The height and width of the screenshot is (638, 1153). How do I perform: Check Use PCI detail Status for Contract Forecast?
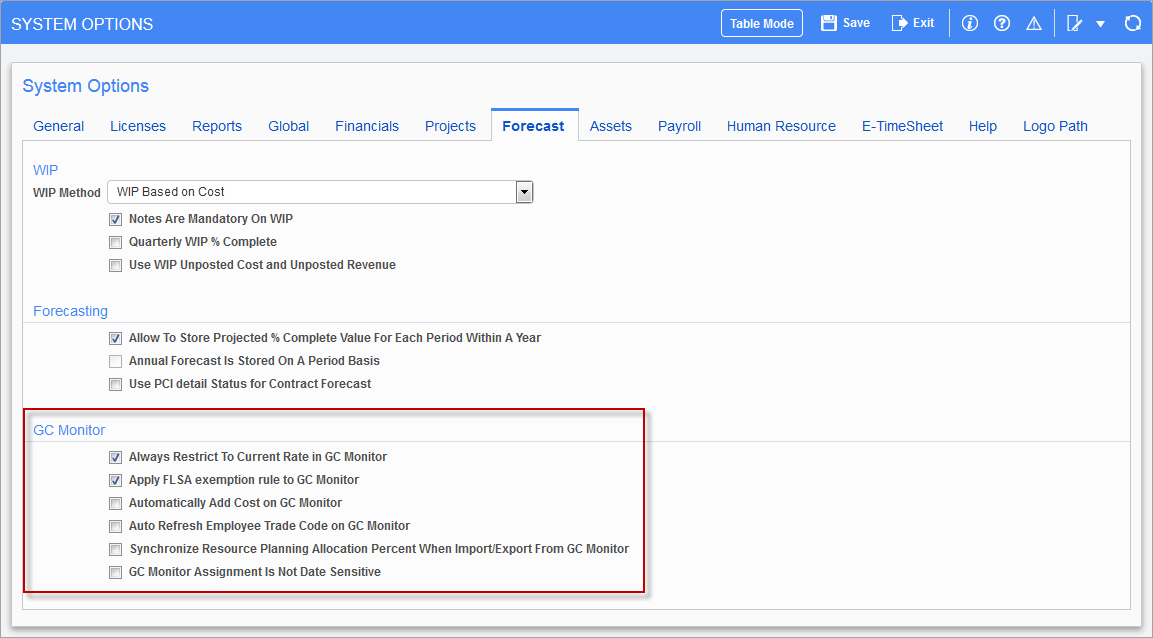[115, 384]
